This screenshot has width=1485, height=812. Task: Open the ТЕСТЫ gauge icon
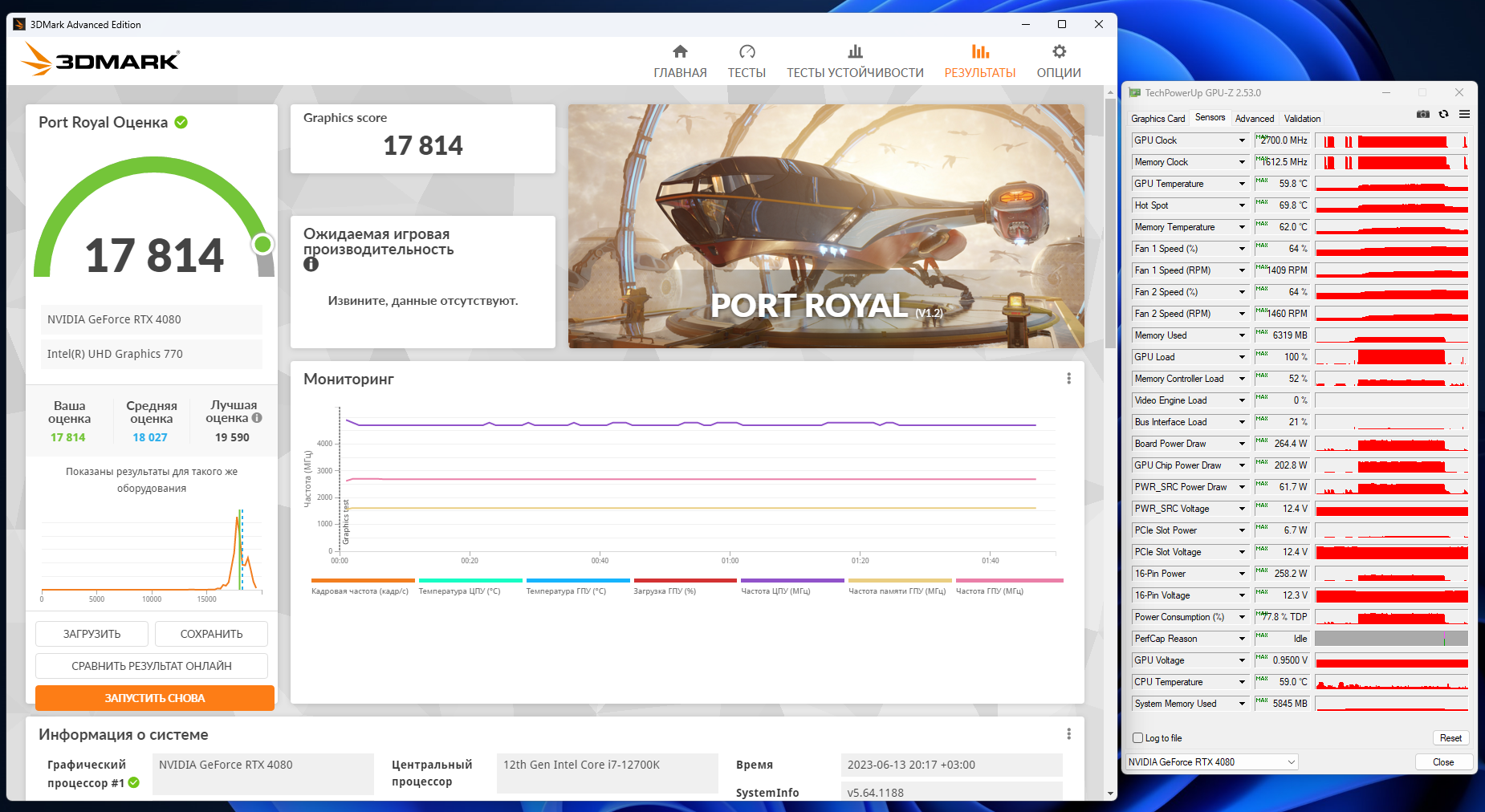747,51
